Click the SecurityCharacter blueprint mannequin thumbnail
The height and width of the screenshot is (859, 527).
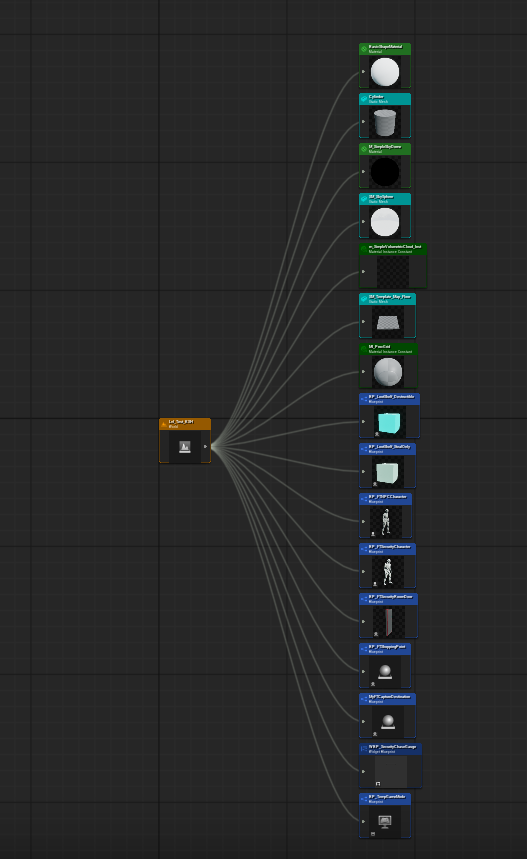[x=388, y=572]
